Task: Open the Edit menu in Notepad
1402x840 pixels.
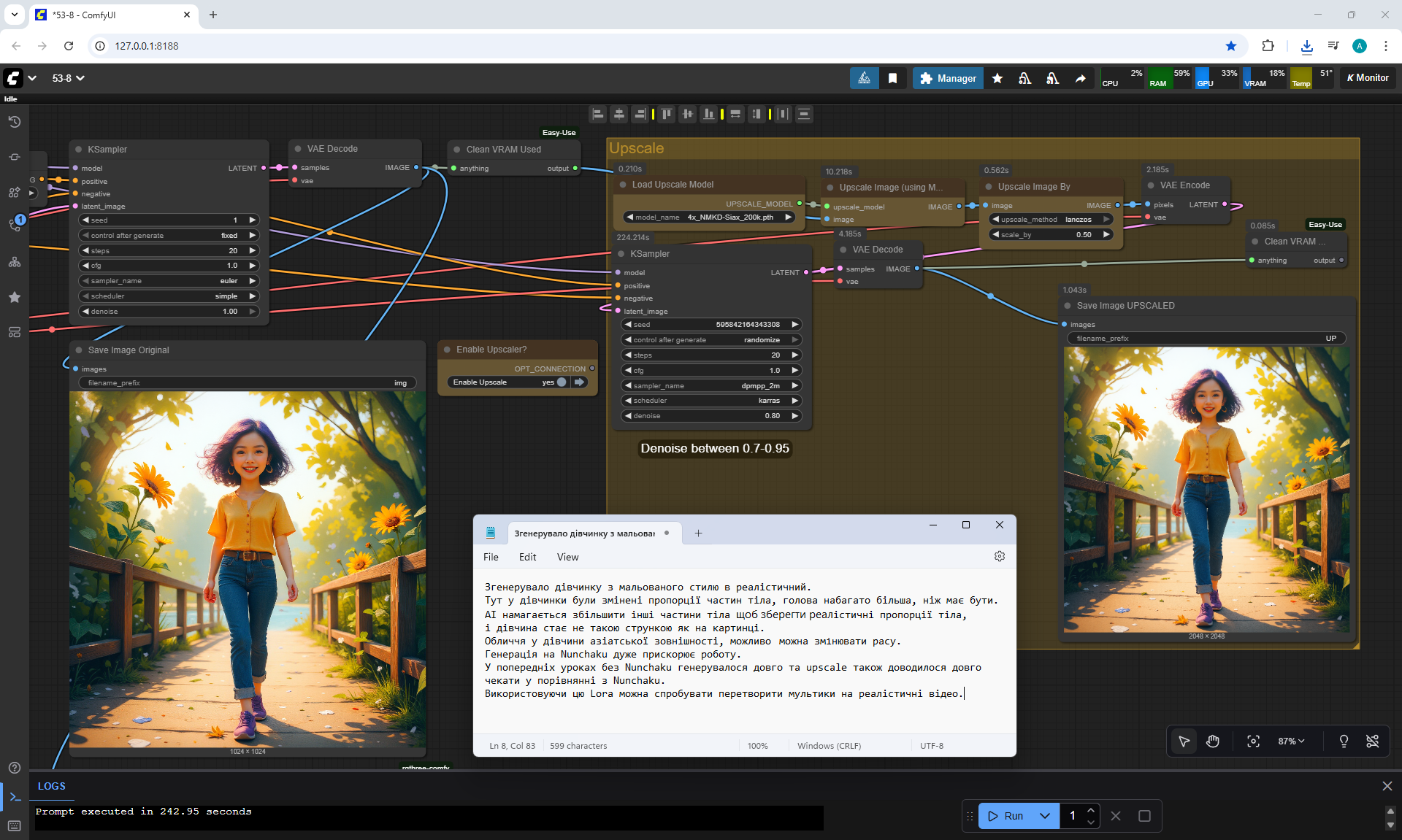Action: [527, 557]
